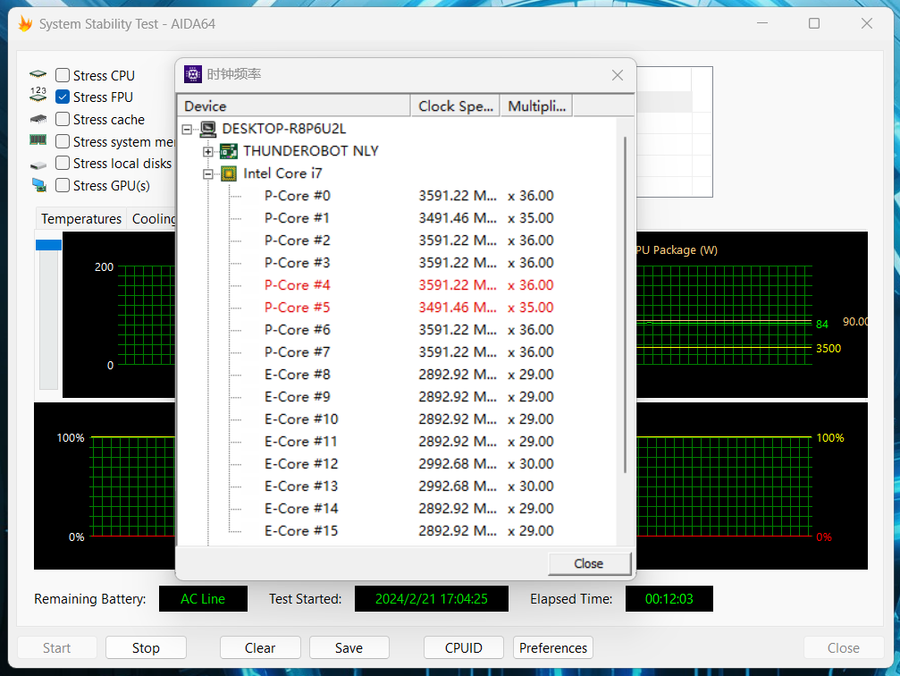Click the Device column header
900x676 pixels.
tap(293, 106)
